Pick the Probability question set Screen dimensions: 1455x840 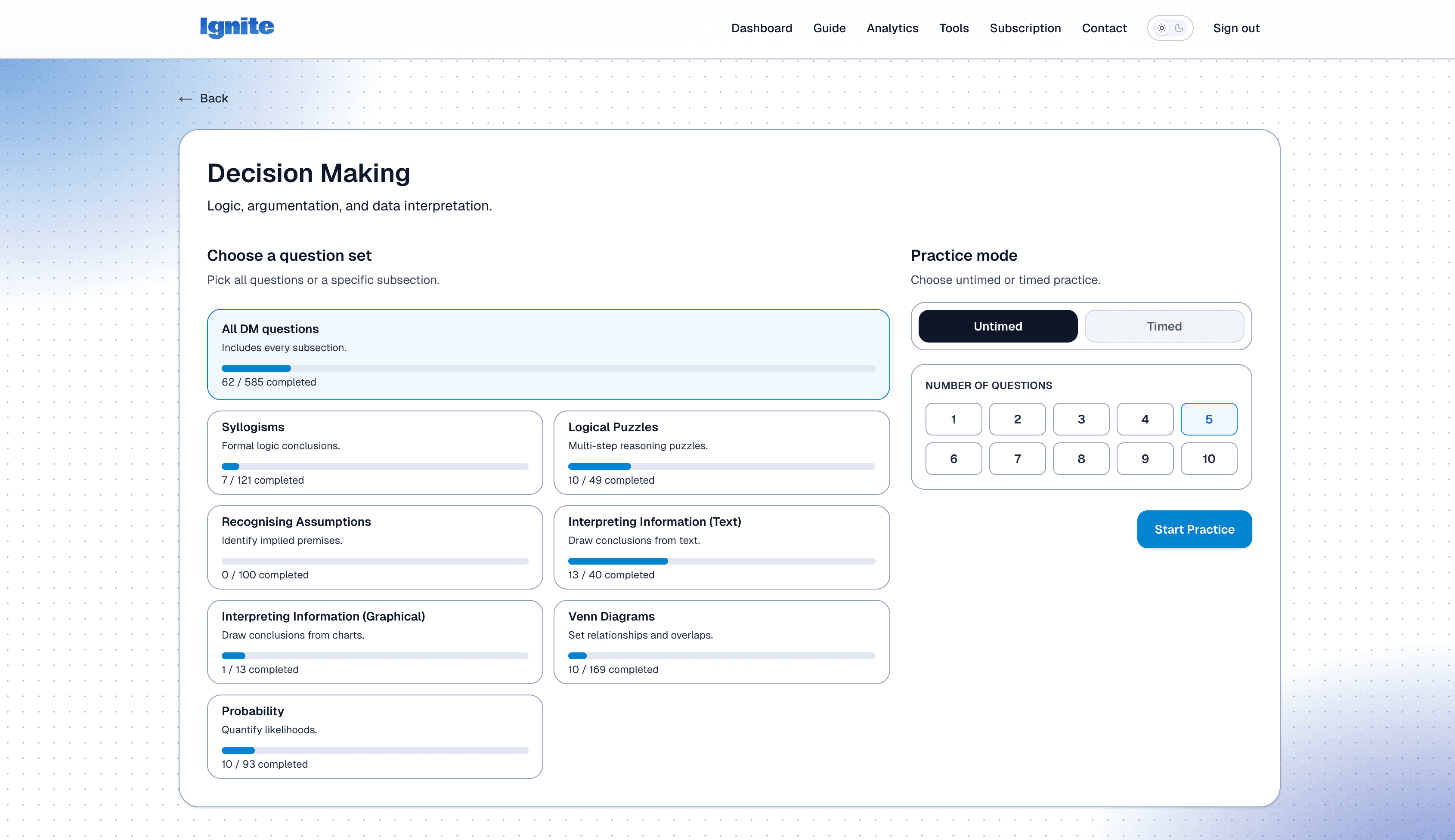(x=375, y=737)
